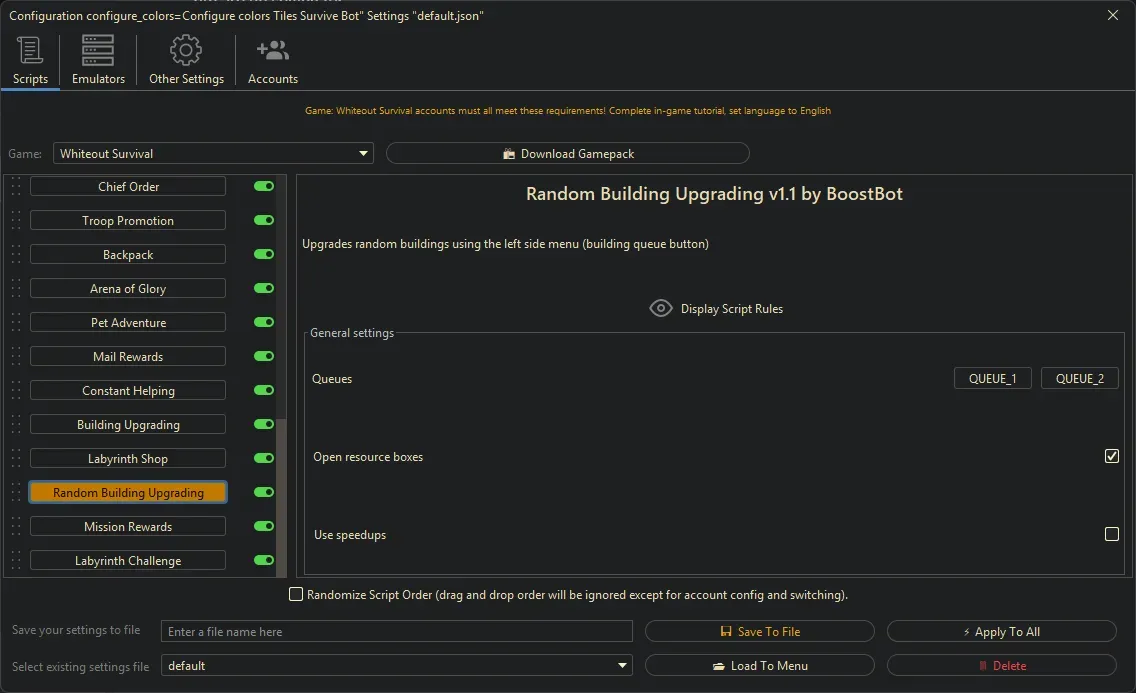Open the existing settings file dropdown
This screenshot has width=1136, height=693.
pos(623,666)
